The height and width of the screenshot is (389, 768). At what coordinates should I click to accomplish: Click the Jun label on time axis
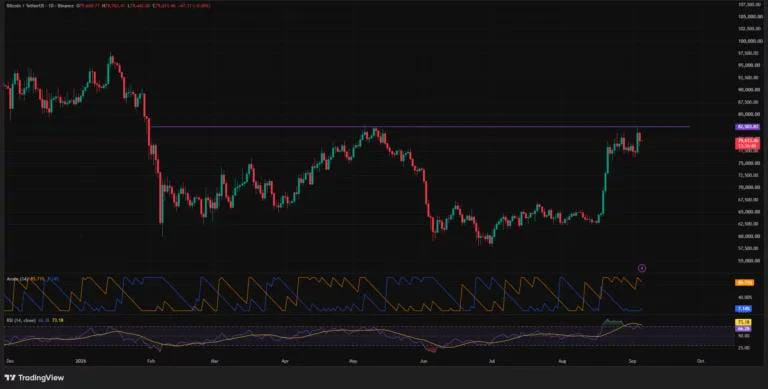tap(424, 360)
